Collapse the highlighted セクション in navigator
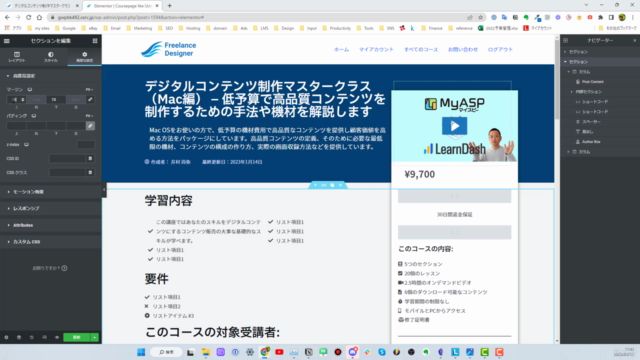This screenshot has height=360, width=640. click(x=565, y=62)
